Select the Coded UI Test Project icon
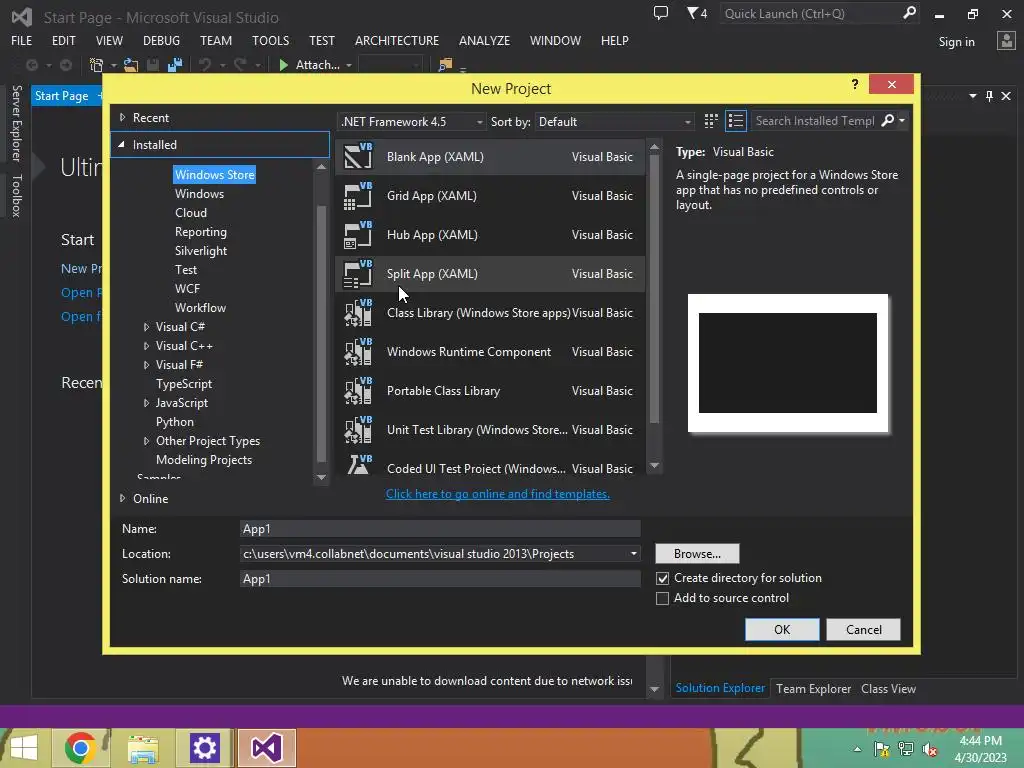Viewport: 1024px width, 768px height. (358, 465)
